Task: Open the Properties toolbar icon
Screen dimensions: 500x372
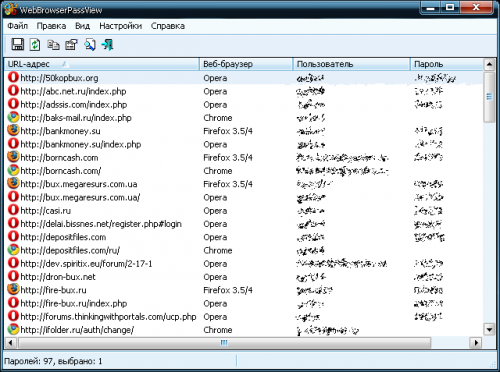Action: coord(71,45)
